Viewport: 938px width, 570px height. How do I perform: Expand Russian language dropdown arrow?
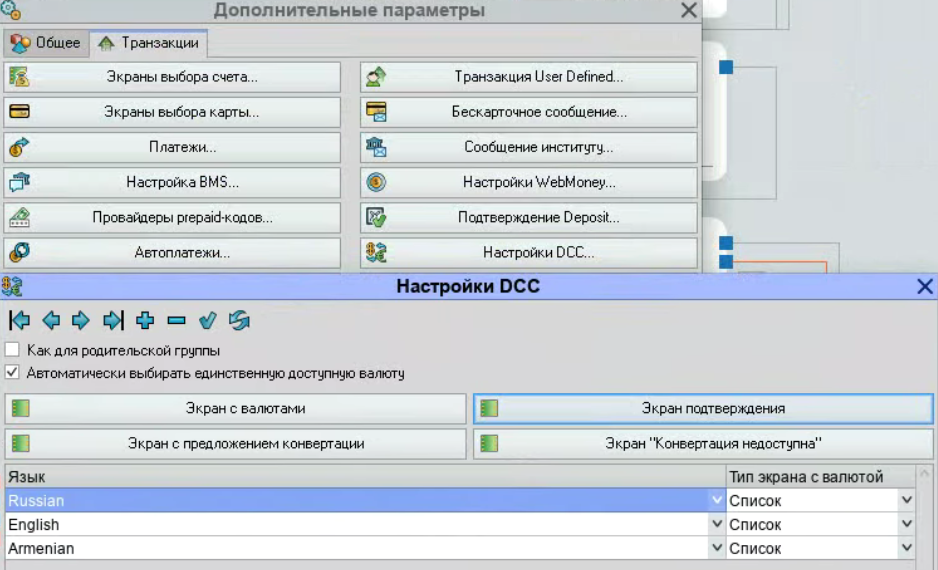(x=717, y=500)
